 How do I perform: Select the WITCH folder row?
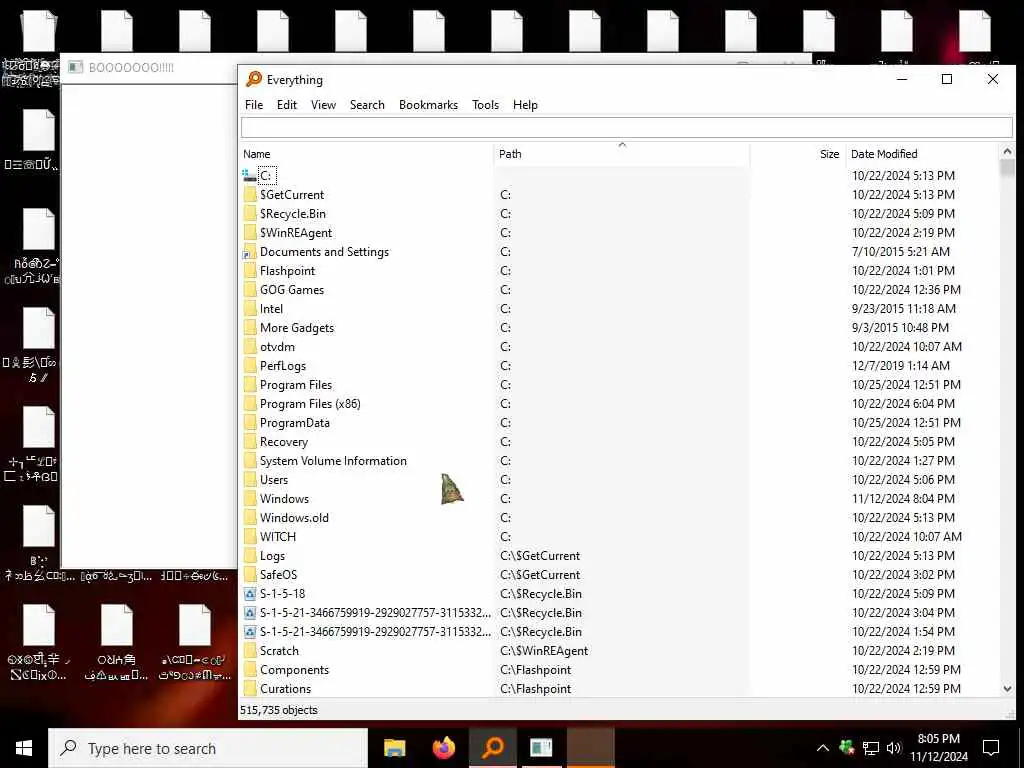(619, 537)
